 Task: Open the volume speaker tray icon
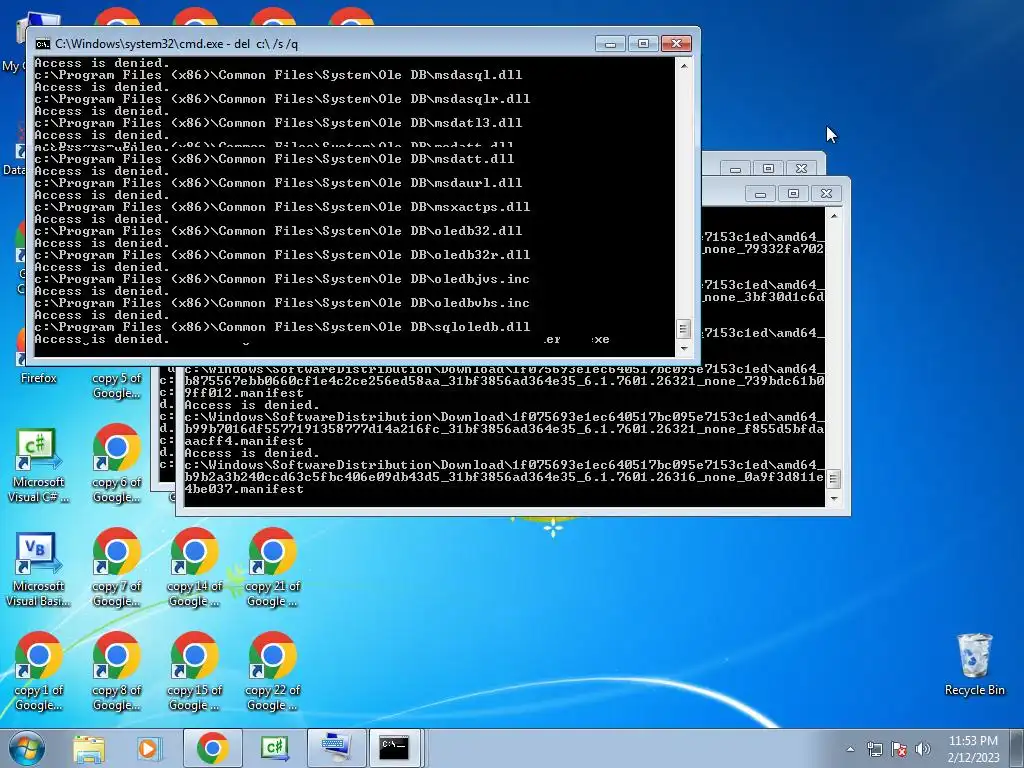tap(923, 749)
